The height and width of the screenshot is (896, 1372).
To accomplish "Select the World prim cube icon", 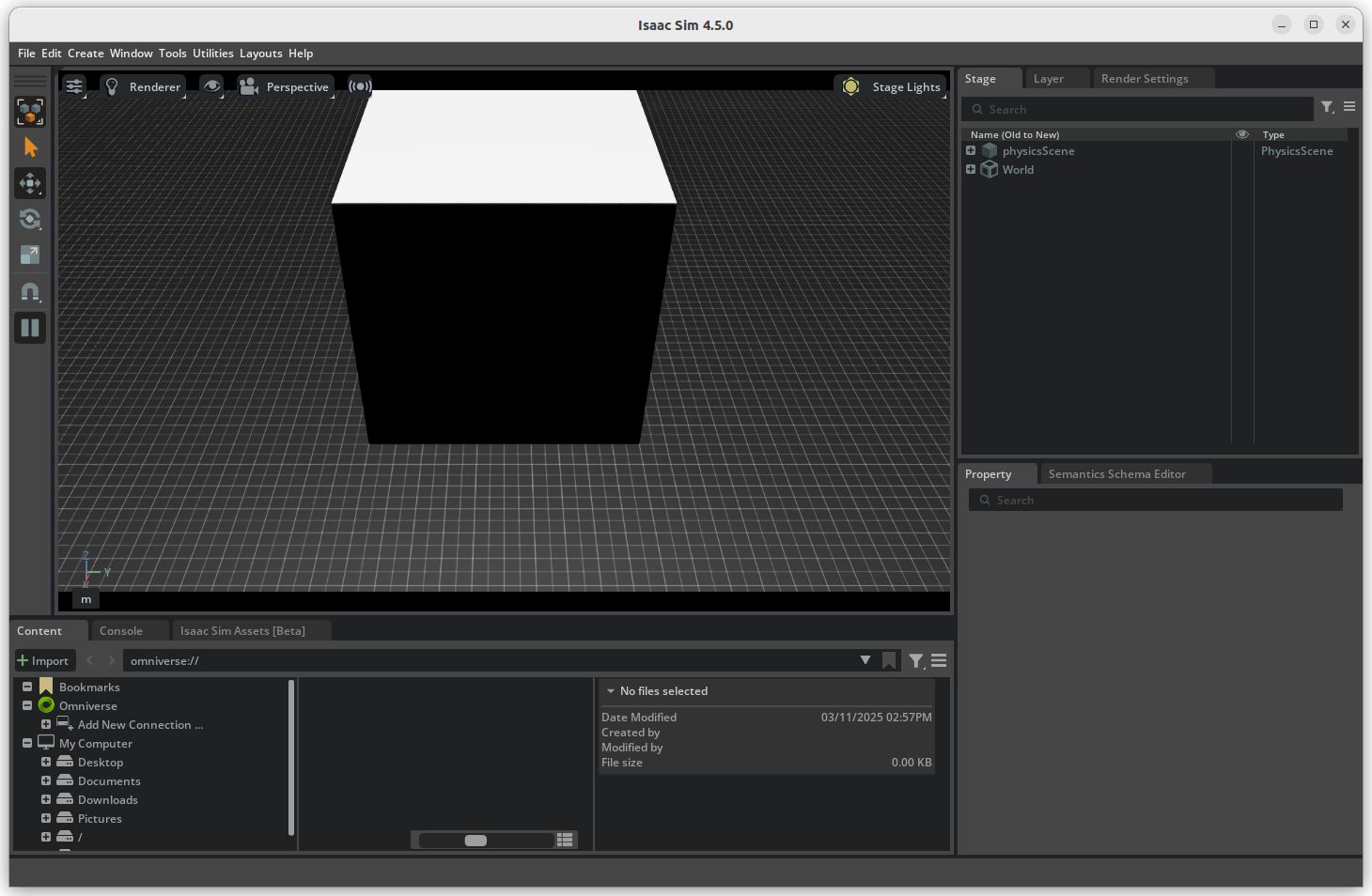I will [x=990, y=169].
